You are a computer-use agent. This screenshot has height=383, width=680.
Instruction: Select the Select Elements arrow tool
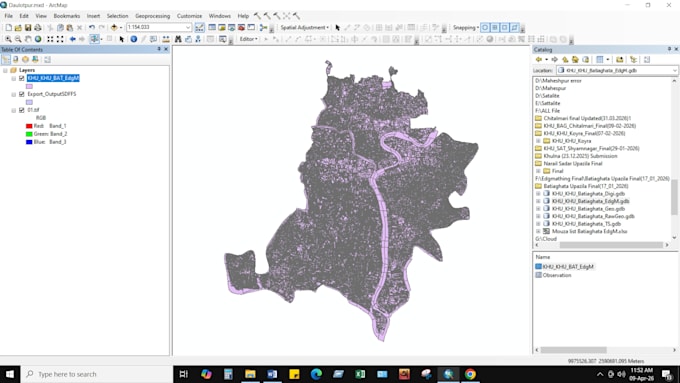(x=122, y=39)
